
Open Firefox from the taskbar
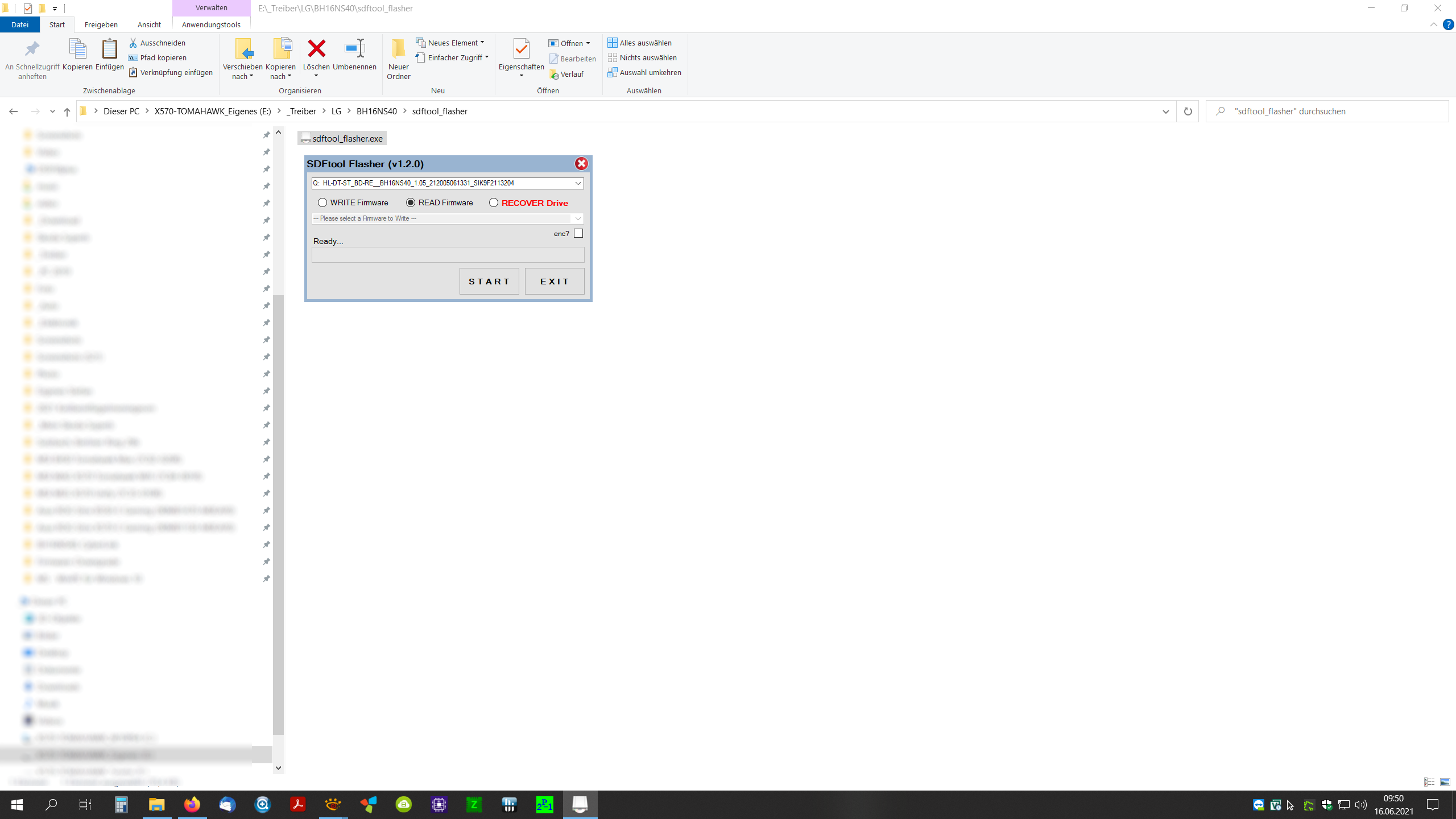tap(192, 804)
